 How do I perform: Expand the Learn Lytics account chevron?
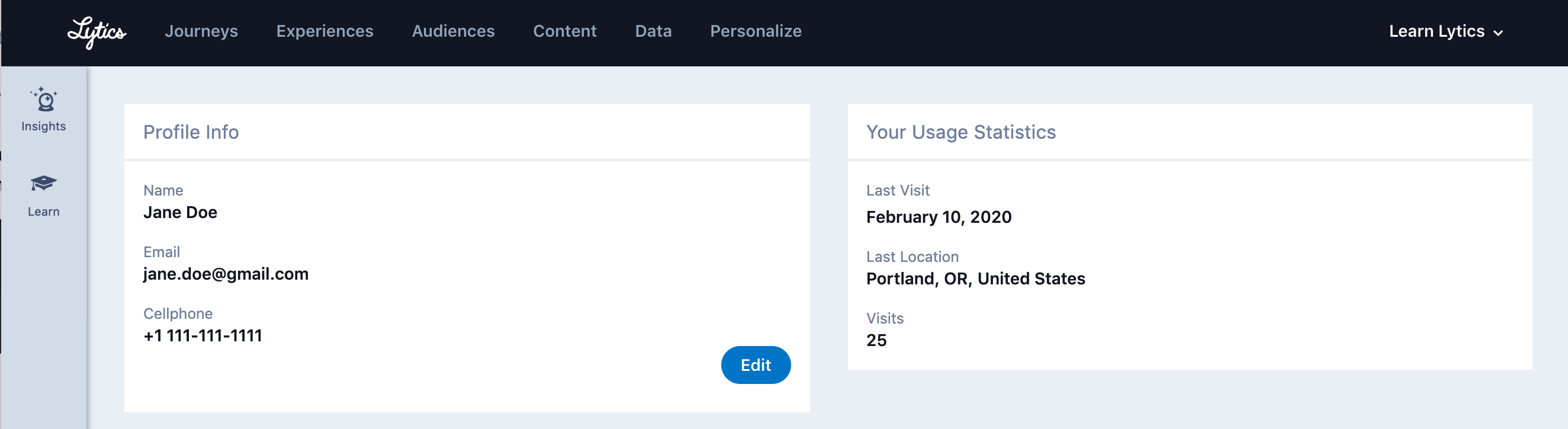(1498, 33)
